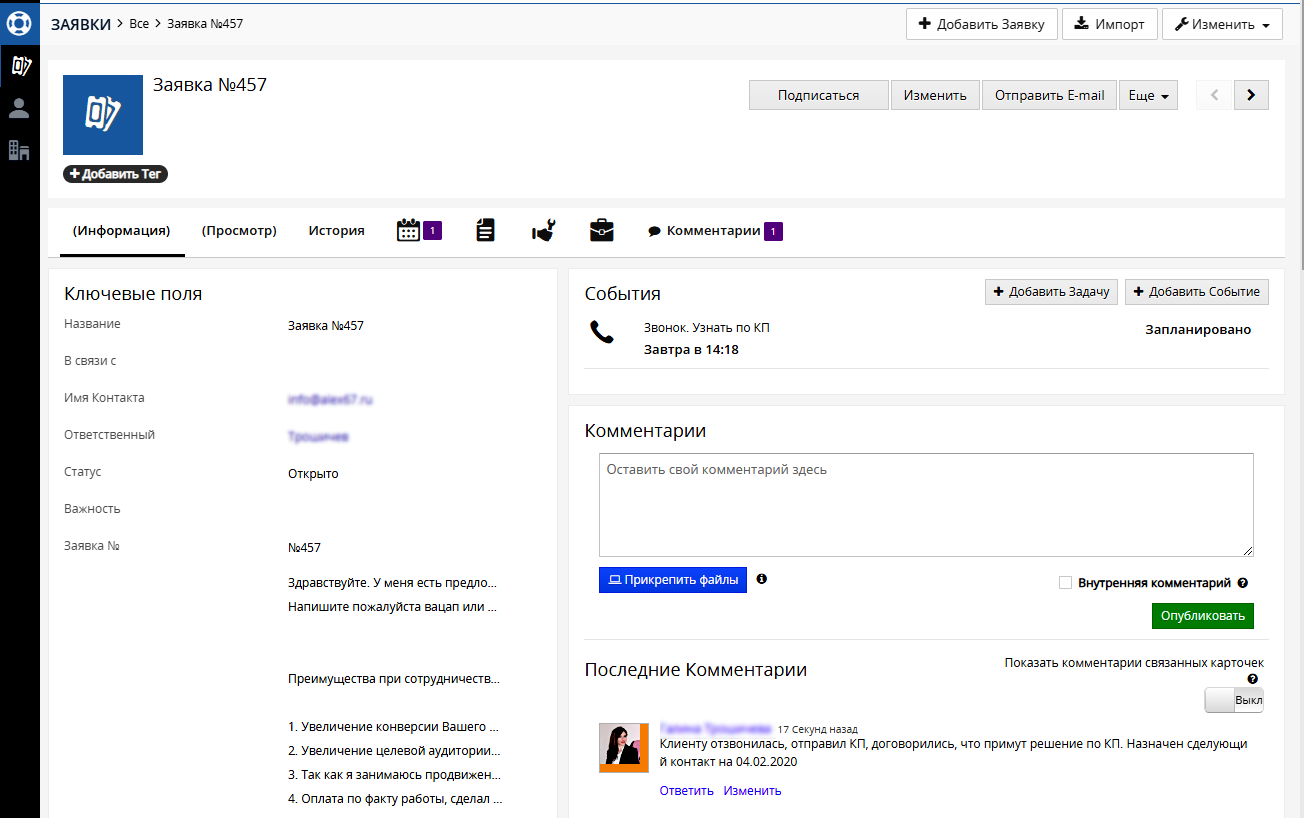The width and height of the screenshot is (1304, 818).
Task: Expand the Еще dropdown menu
Action: 1148,96
